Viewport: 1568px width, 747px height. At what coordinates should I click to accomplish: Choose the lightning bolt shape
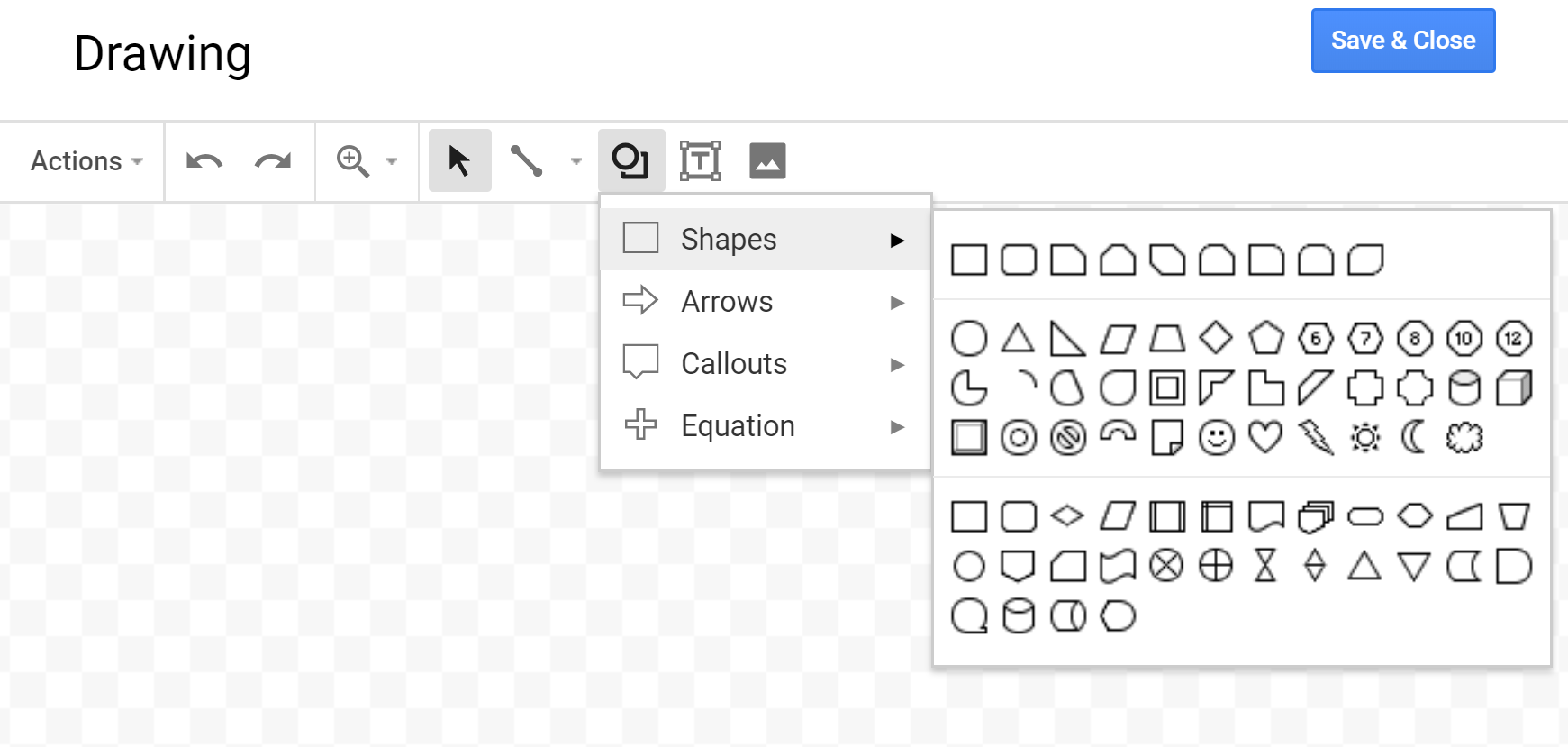point(1314,437)
